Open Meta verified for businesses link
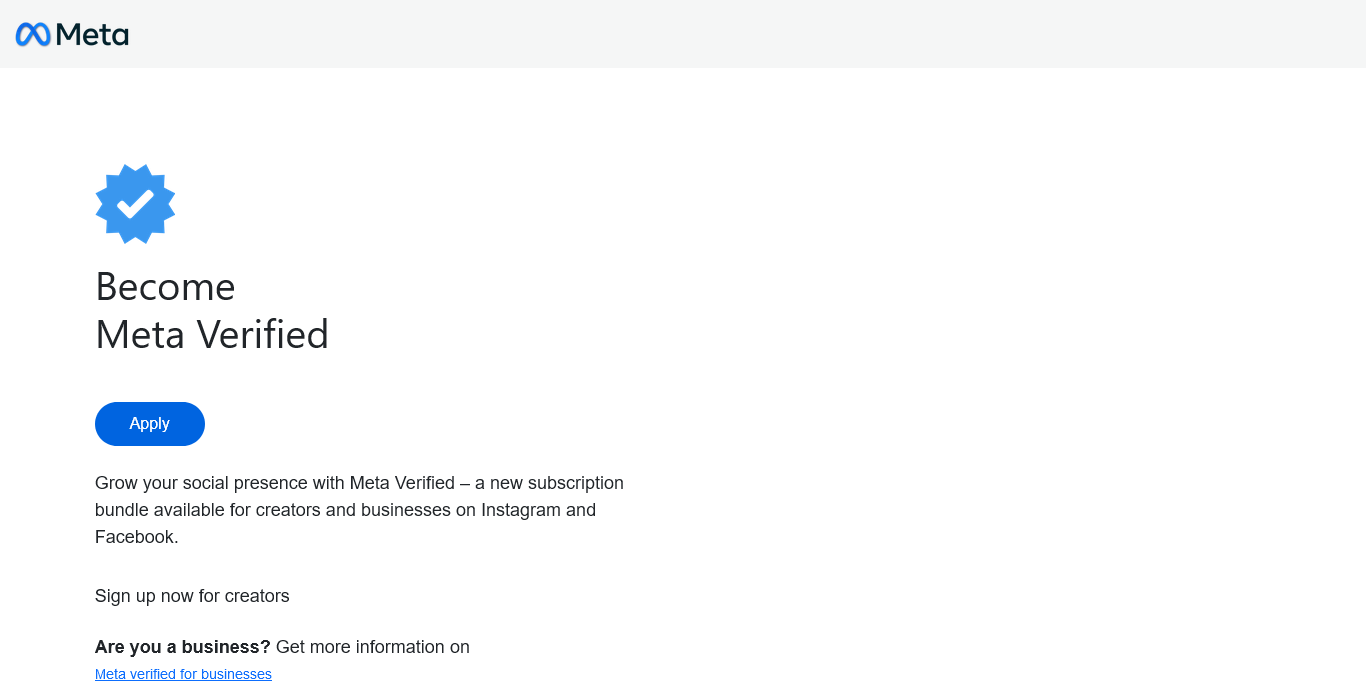The width and height of the screenshot is (1366, 683). tap(183, 674)
